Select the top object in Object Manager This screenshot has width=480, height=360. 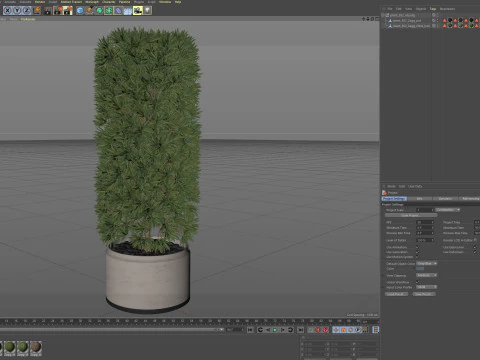pyautogui.click(x=402, y=15)
